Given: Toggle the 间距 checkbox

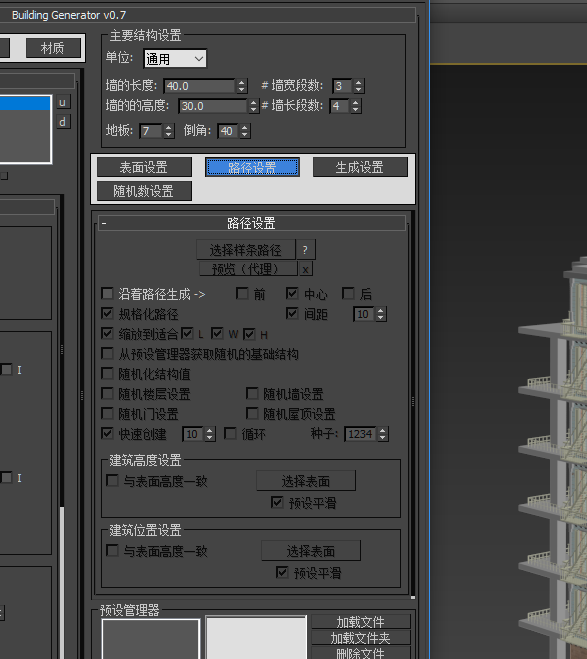Looking at the screenshot, I should coord(292,314).
